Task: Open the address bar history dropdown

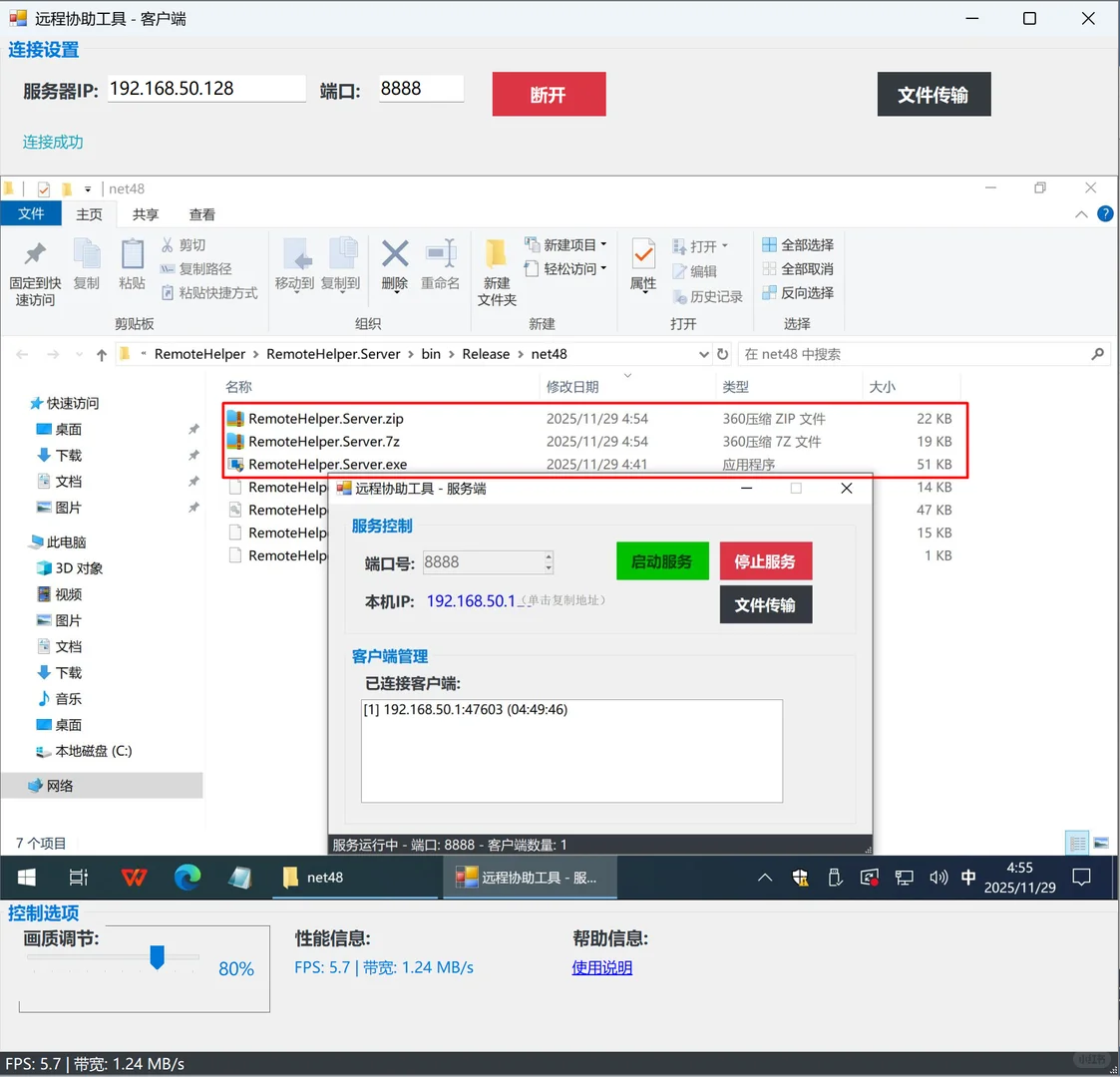Action: 703,354
